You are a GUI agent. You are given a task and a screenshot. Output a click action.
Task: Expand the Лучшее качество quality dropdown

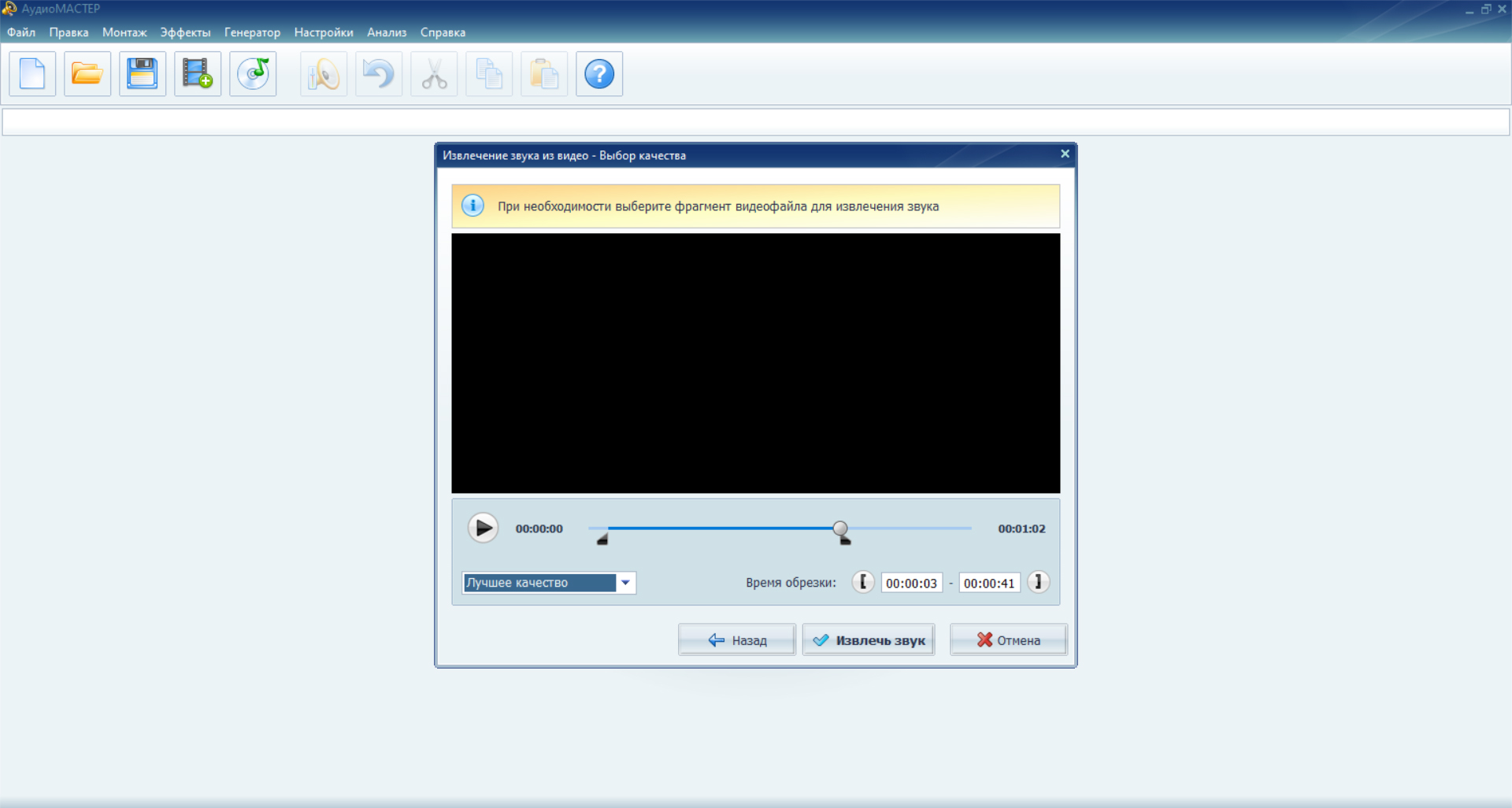pyautogui.click(x=625, y=583)
